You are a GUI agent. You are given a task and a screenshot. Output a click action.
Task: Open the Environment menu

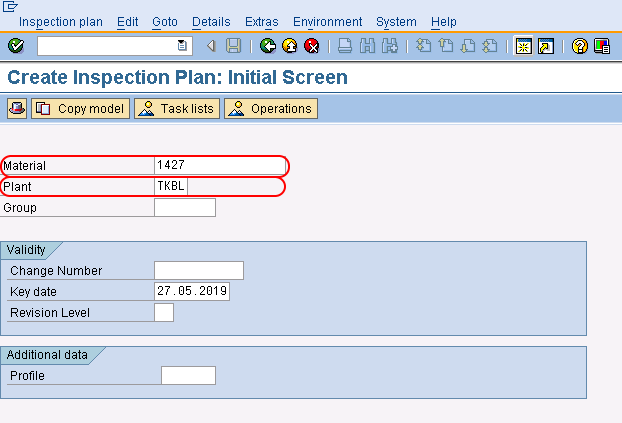point(327,22)
